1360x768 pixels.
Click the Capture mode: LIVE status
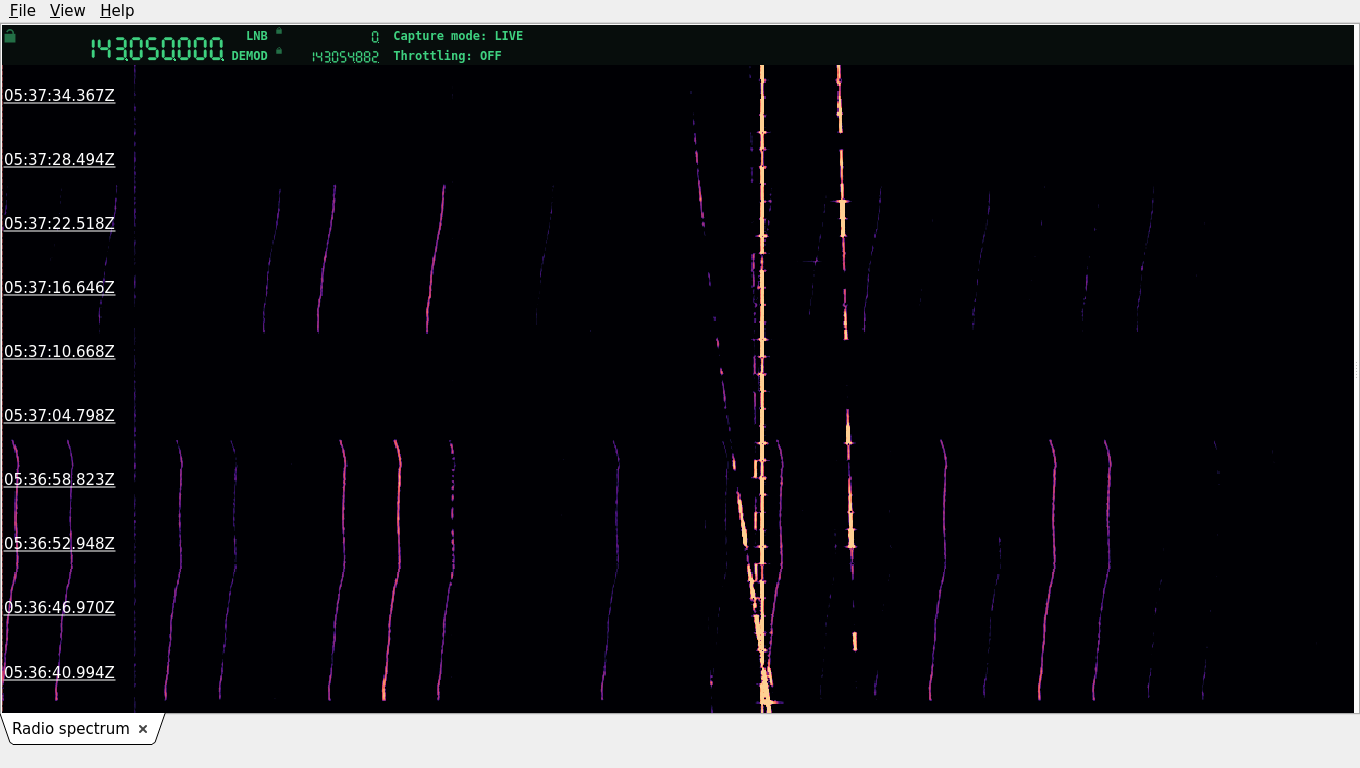pyautogui.click(x=458, y=36)
